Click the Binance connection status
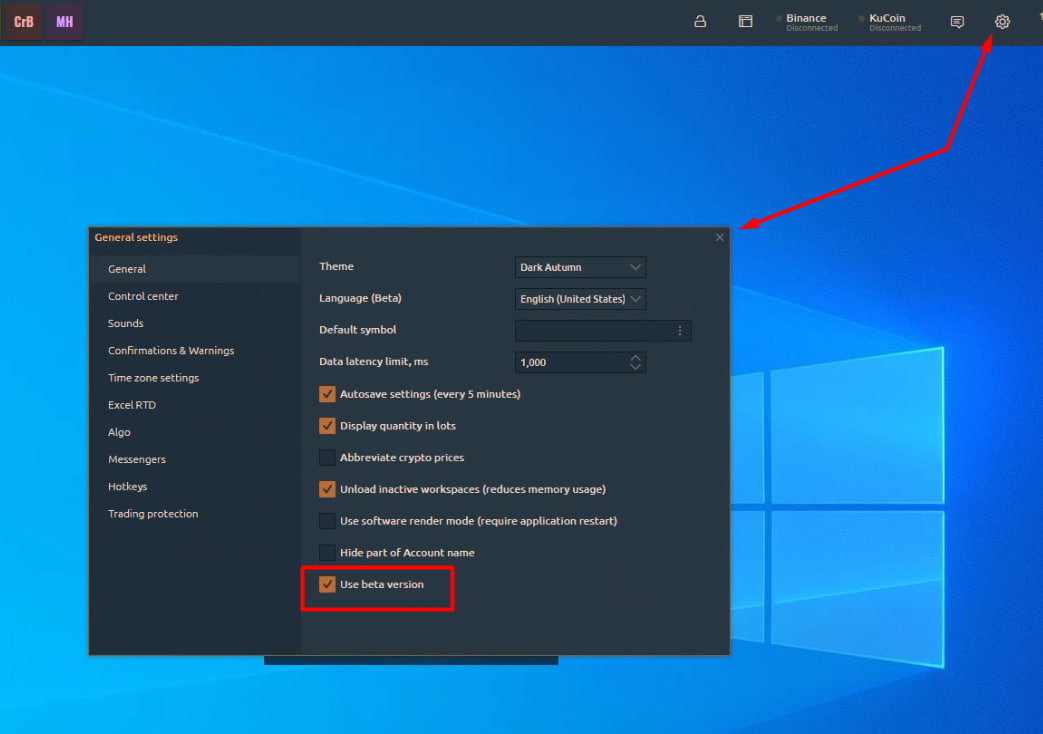Screen dimensions: 1043x734 coord(806,22)
